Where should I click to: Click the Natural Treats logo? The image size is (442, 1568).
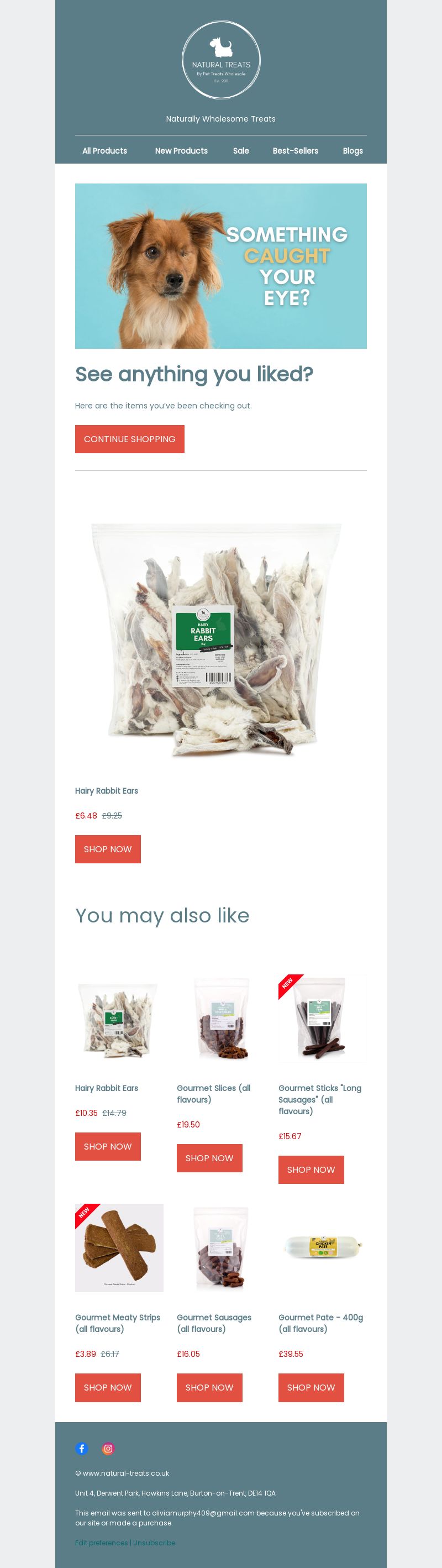click(x=221, y=60)
